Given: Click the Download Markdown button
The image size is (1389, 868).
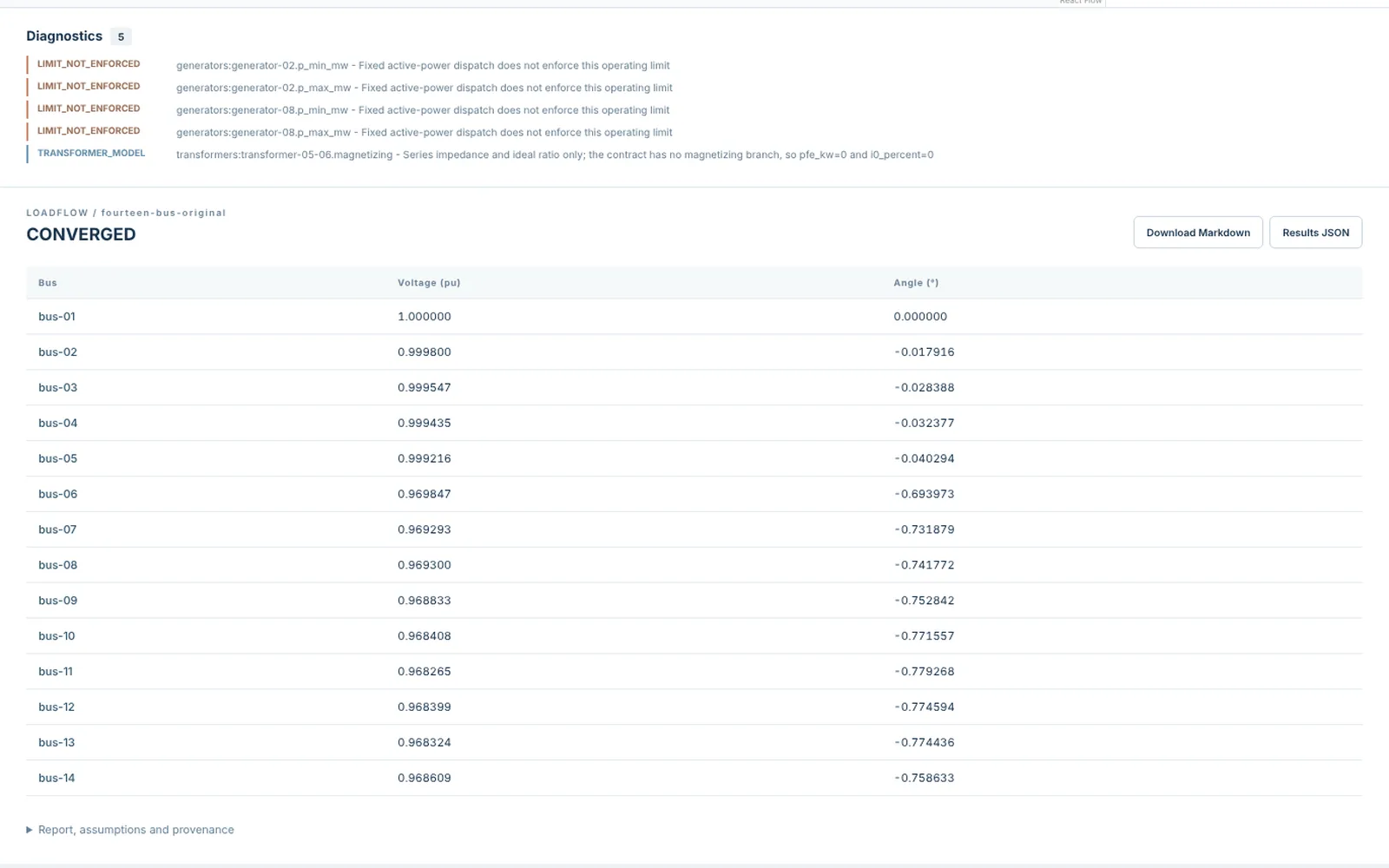Looking at the screenshot, I should tap(1198, 233).
